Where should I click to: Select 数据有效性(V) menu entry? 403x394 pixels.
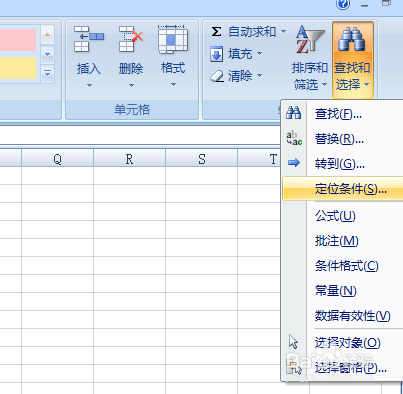click(x=342, y=315)
